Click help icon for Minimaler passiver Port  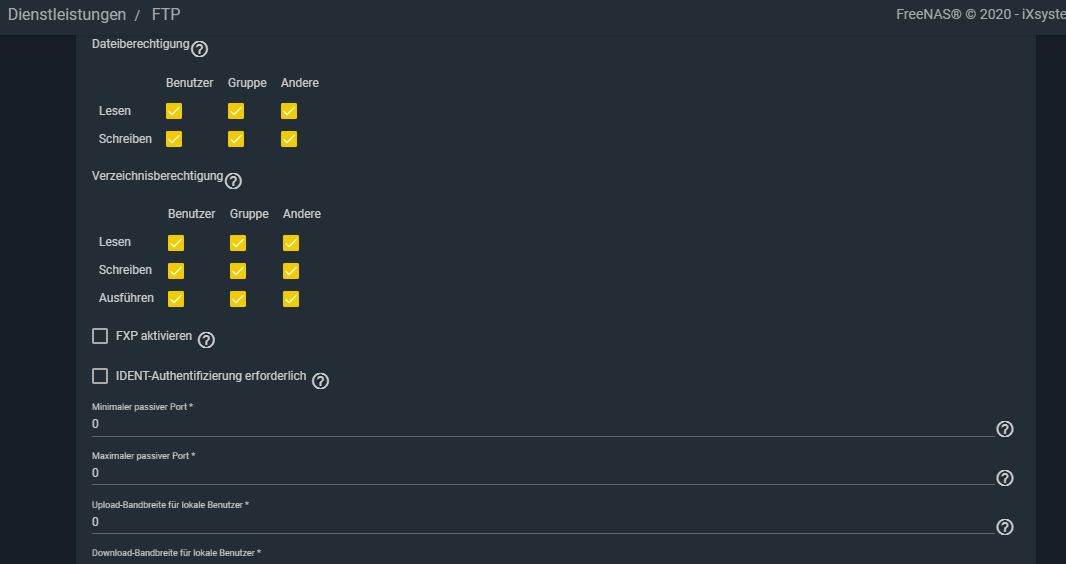1005,429
